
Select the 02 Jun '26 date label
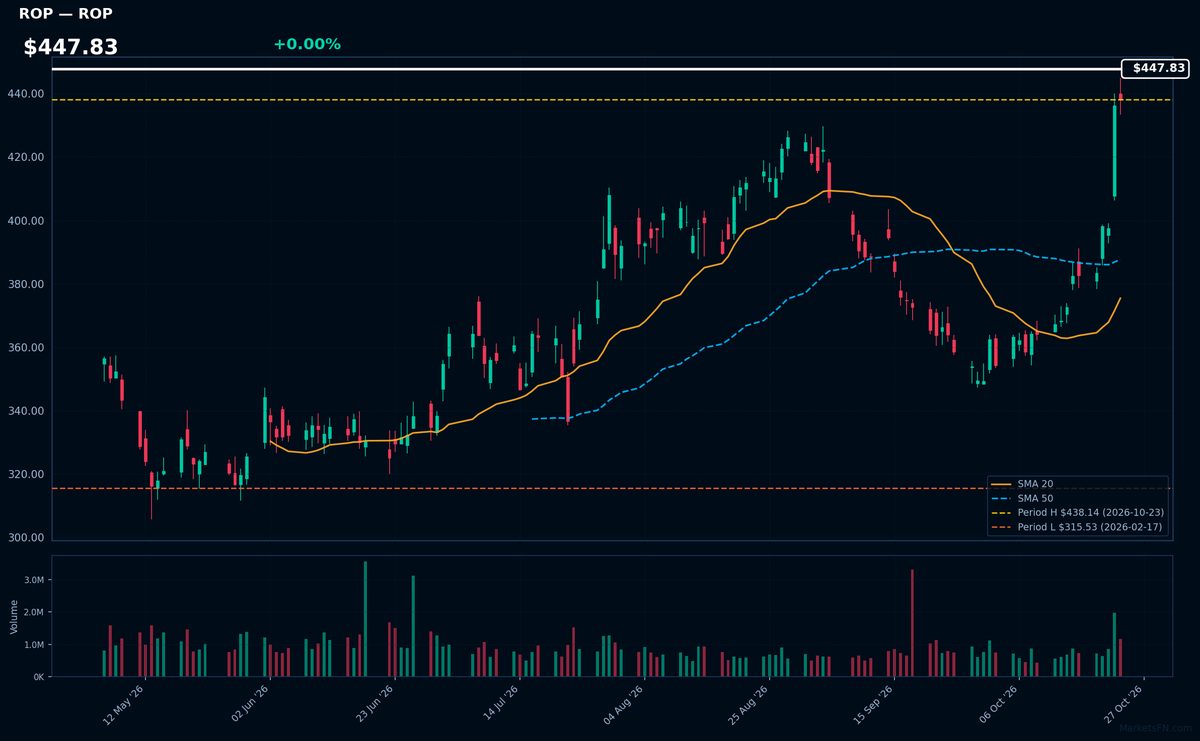tap(250, 703)
